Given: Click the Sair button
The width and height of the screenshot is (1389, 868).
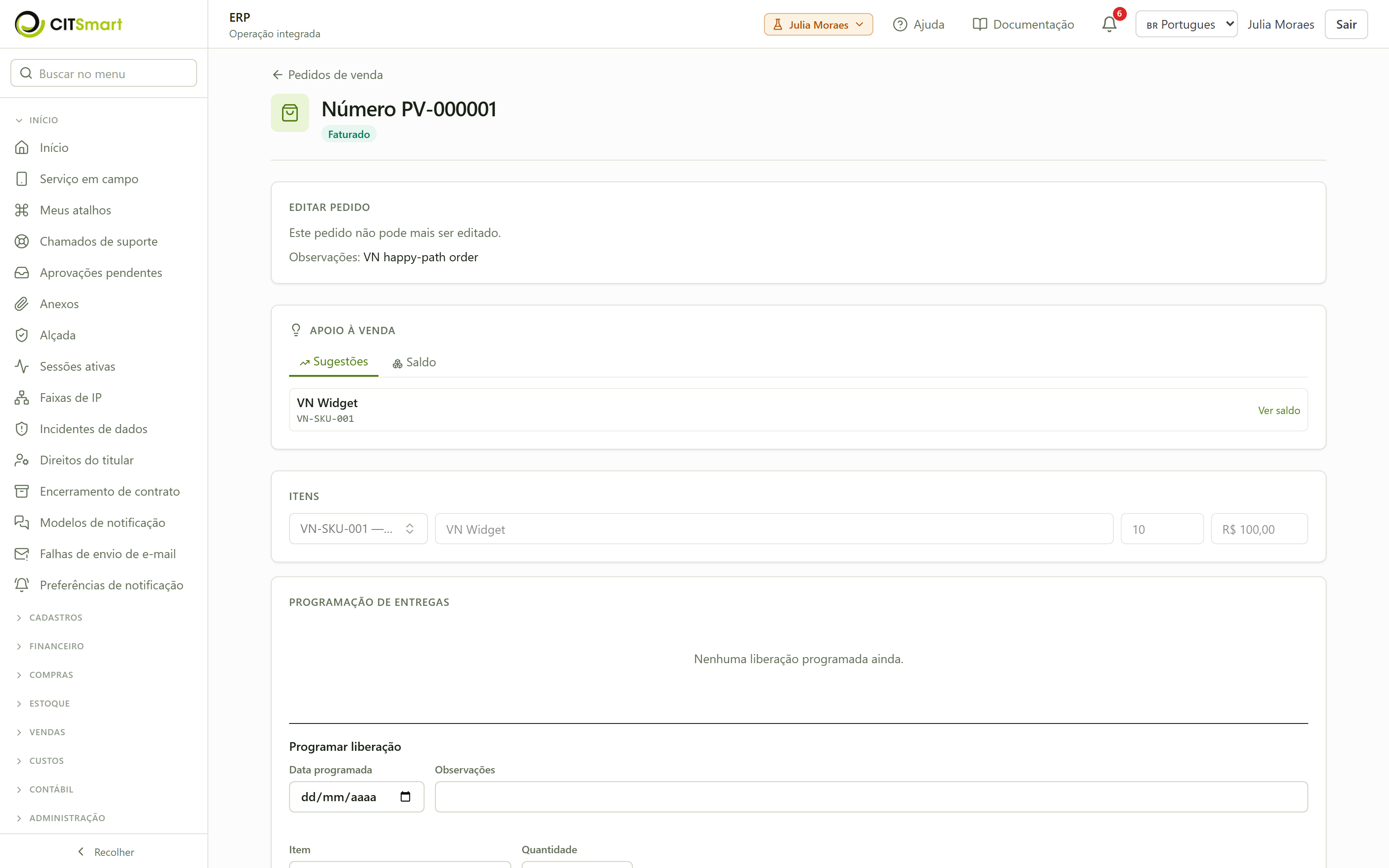Looking at the screenshot, I should pyautogui.click(x=1346, y=24).
